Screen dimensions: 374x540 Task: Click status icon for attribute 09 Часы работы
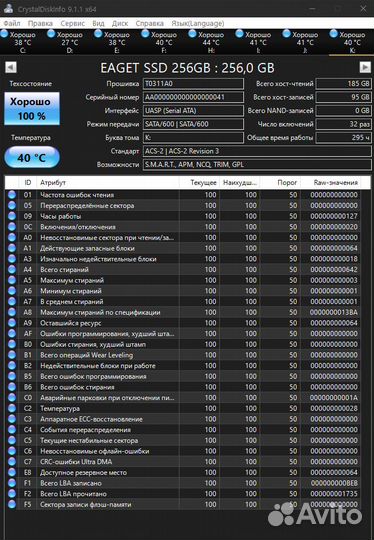(12, 216)
